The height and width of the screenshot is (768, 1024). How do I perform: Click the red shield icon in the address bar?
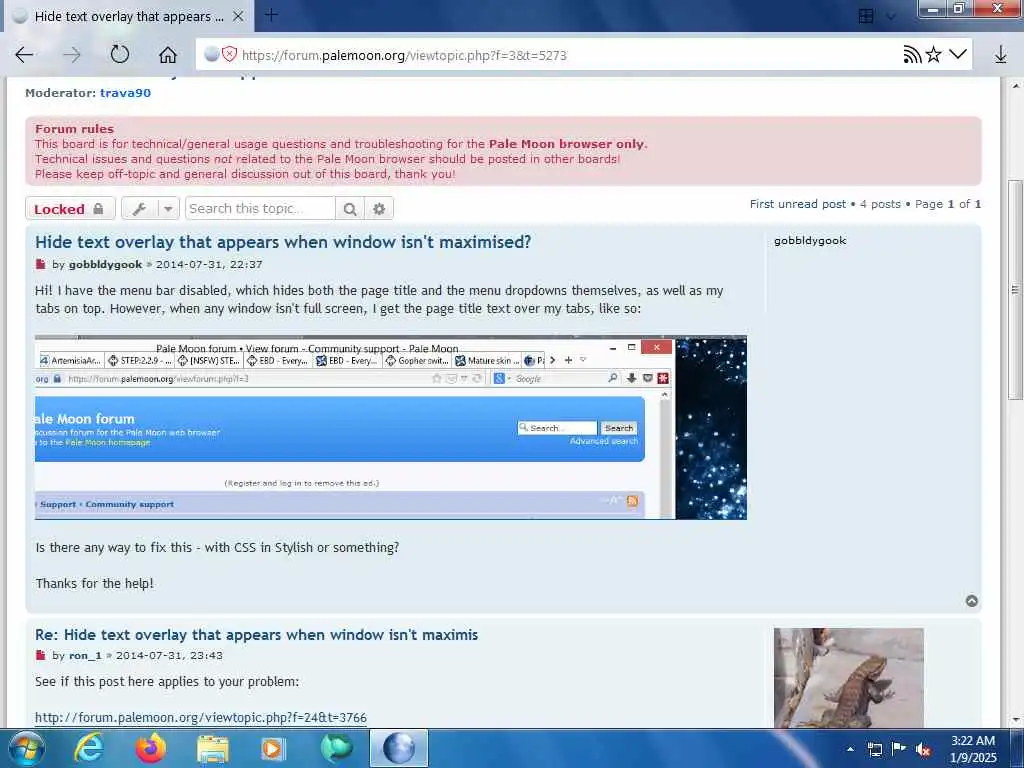pos(229,54)
